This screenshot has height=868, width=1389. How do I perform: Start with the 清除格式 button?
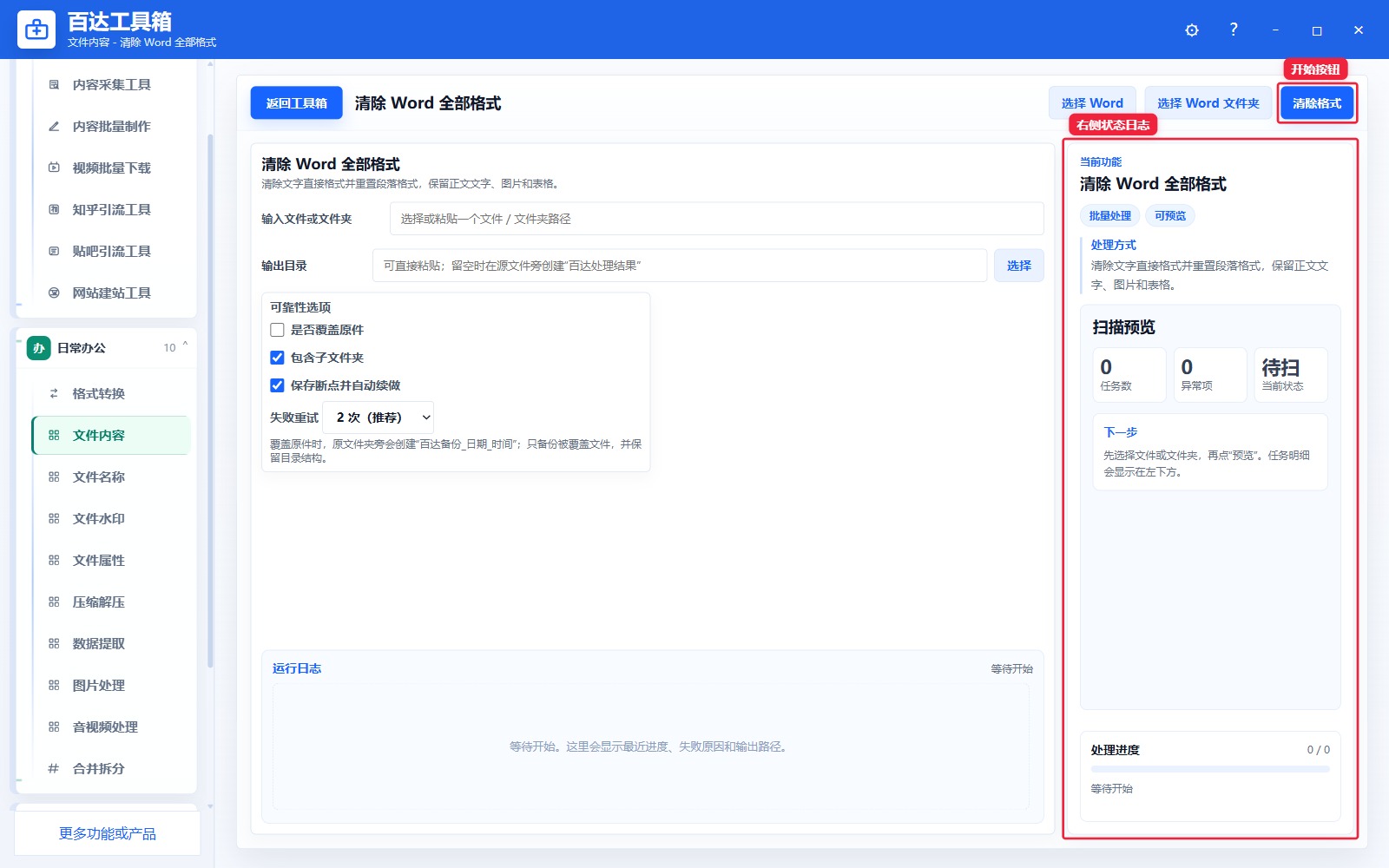pos(1317,103)
